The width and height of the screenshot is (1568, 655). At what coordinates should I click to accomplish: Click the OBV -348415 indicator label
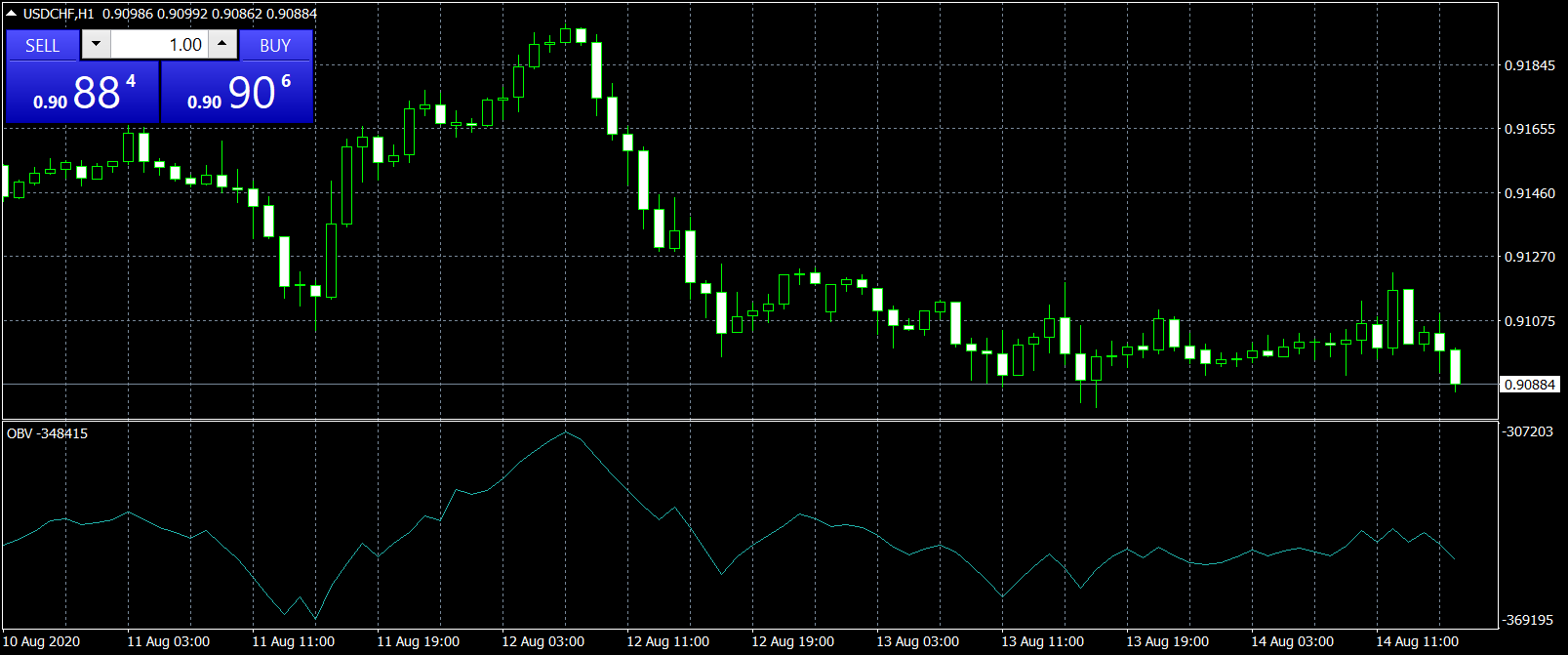coord(47,433)
